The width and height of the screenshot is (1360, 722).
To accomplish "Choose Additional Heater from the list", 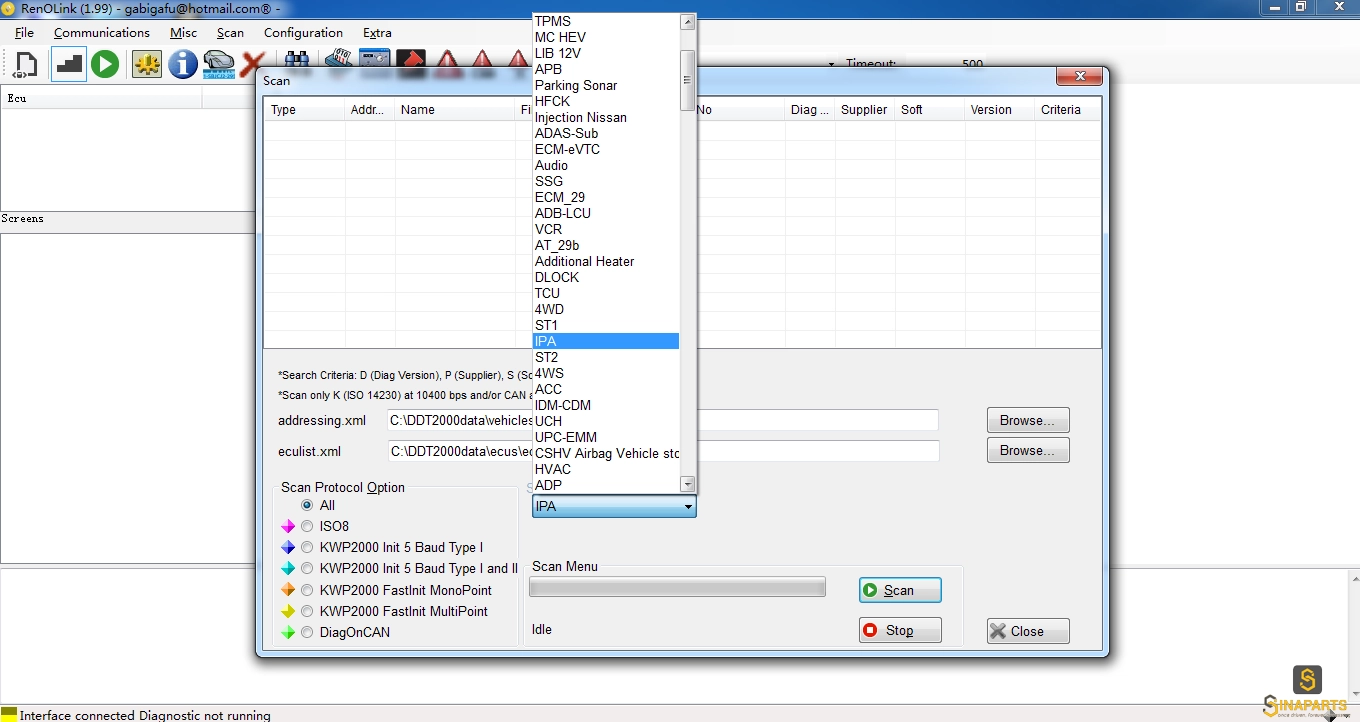I will coord(606,261).
